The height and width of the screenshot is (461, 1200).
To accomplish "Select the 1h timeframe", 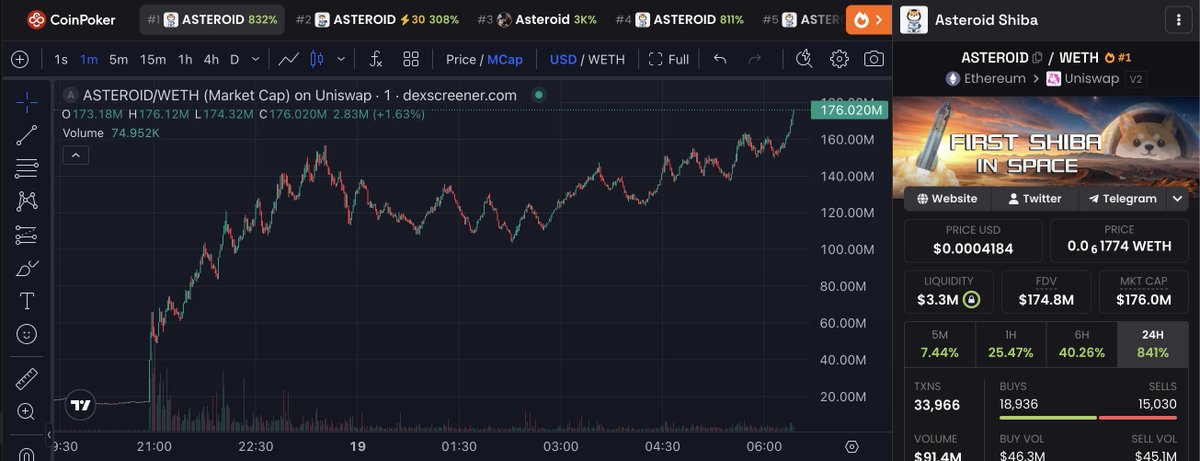I will pos(185,59).
